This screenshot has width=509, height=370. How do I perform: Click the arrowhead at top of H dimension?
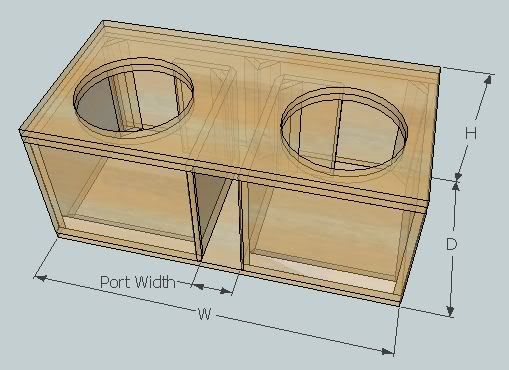(x=488, y=80)
